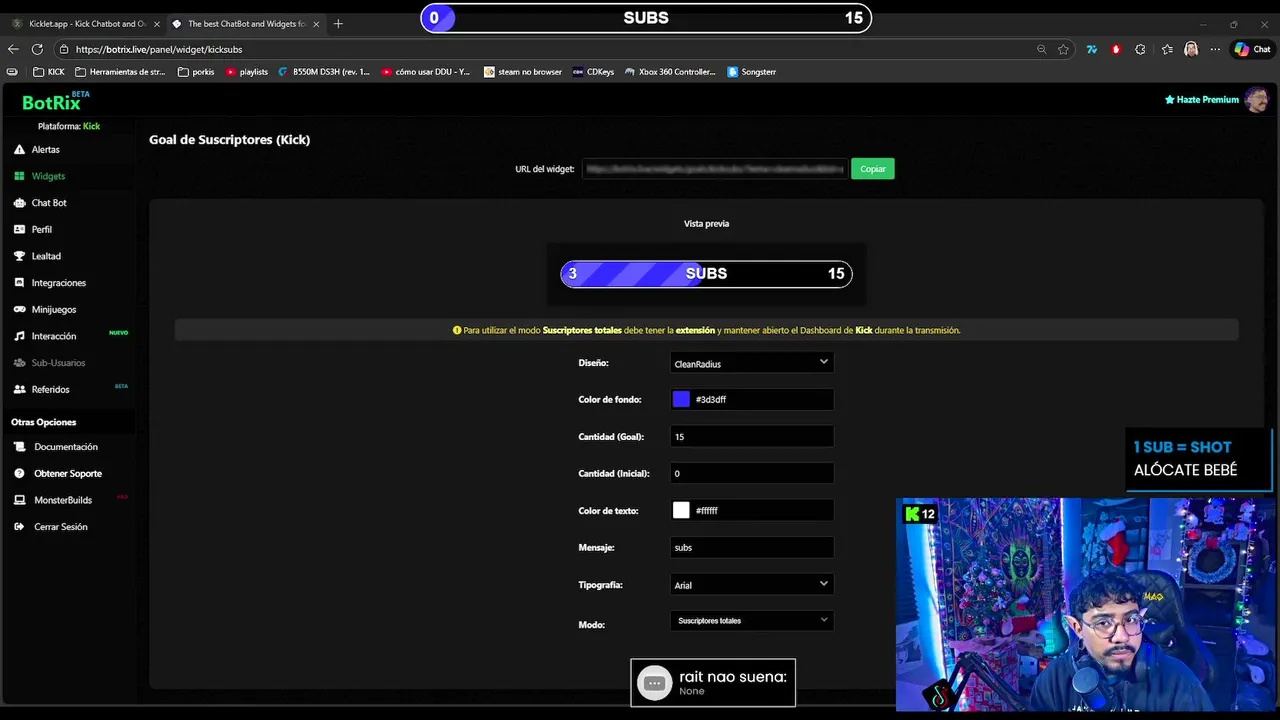This screenshot has height=720, width=1280.
Task: Close the BotRix browser tab
Action: [x=316, y=23]
